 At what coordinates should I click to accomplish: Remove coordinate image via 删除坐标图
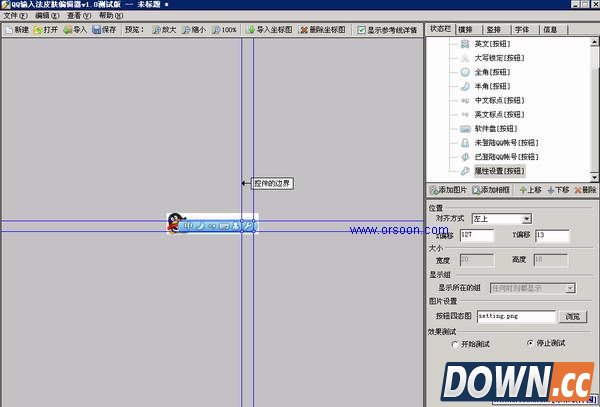coord(323,30)
